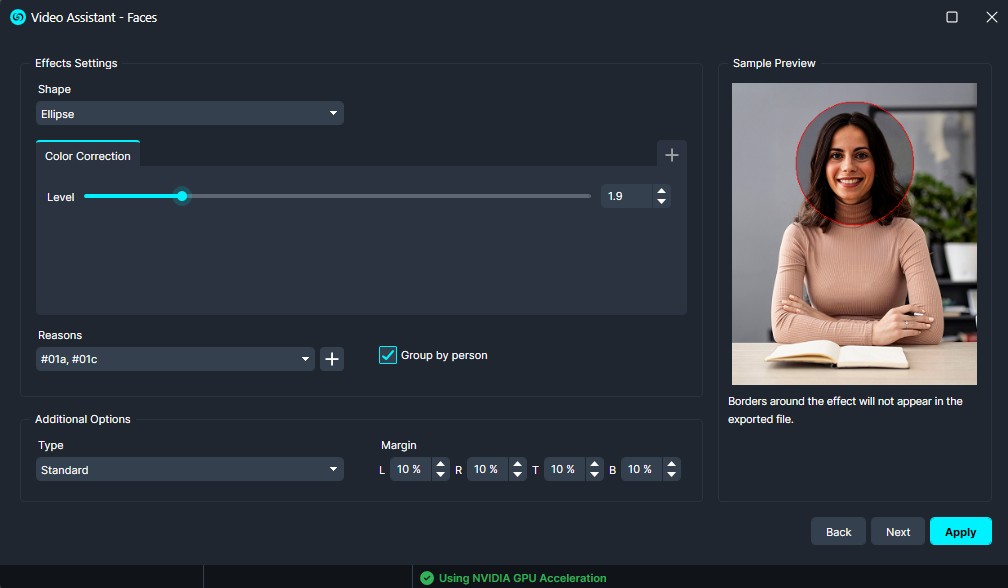Click the Next button
The width and height of the screenshot is (1008, 588).
coord(897,531)
